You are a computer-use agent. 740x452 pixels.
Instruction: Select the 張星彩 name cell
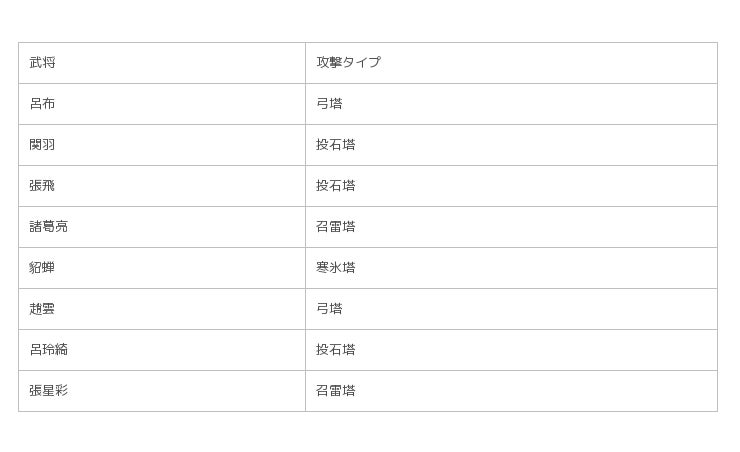point(162,391)
